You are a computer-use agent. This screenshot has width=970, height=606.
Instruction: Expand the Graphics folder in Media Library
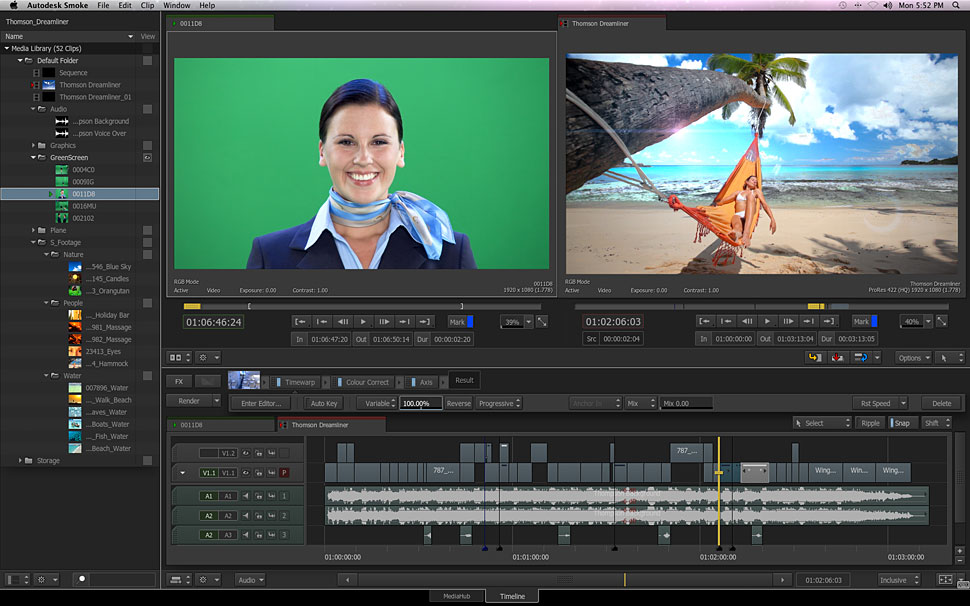(33, 145)
